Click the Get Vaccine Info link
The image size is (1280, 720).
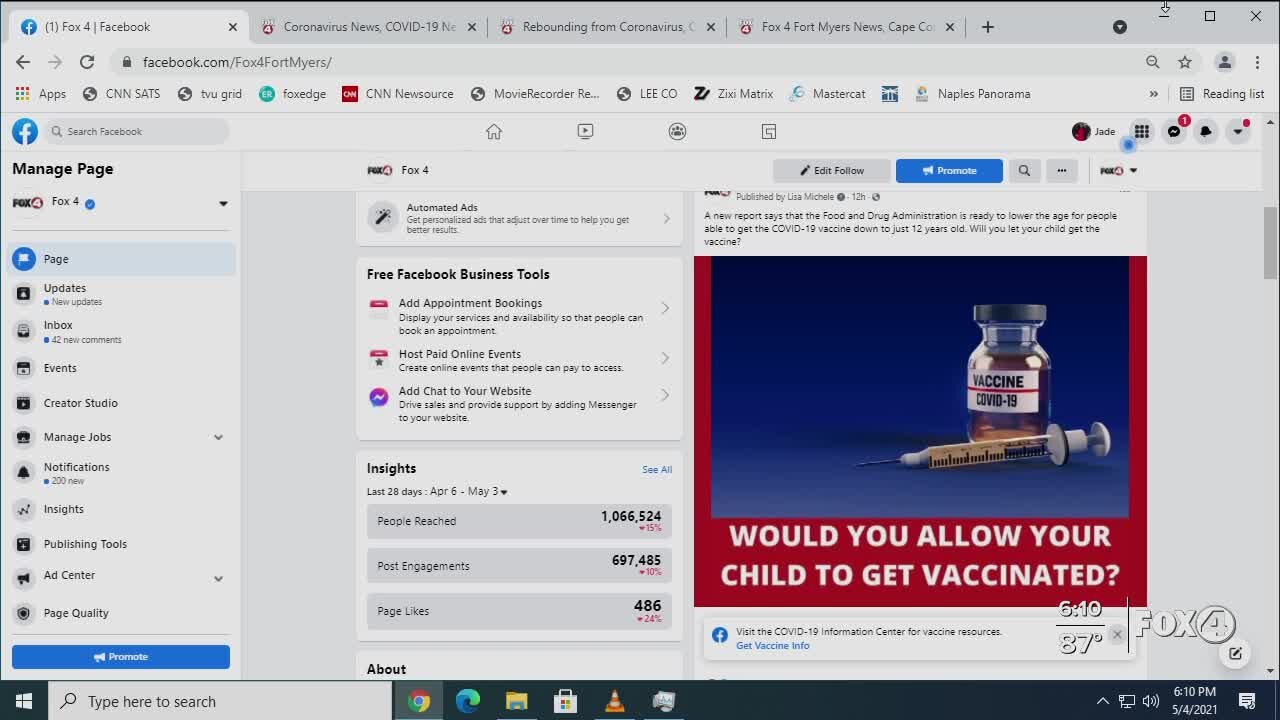773,645
